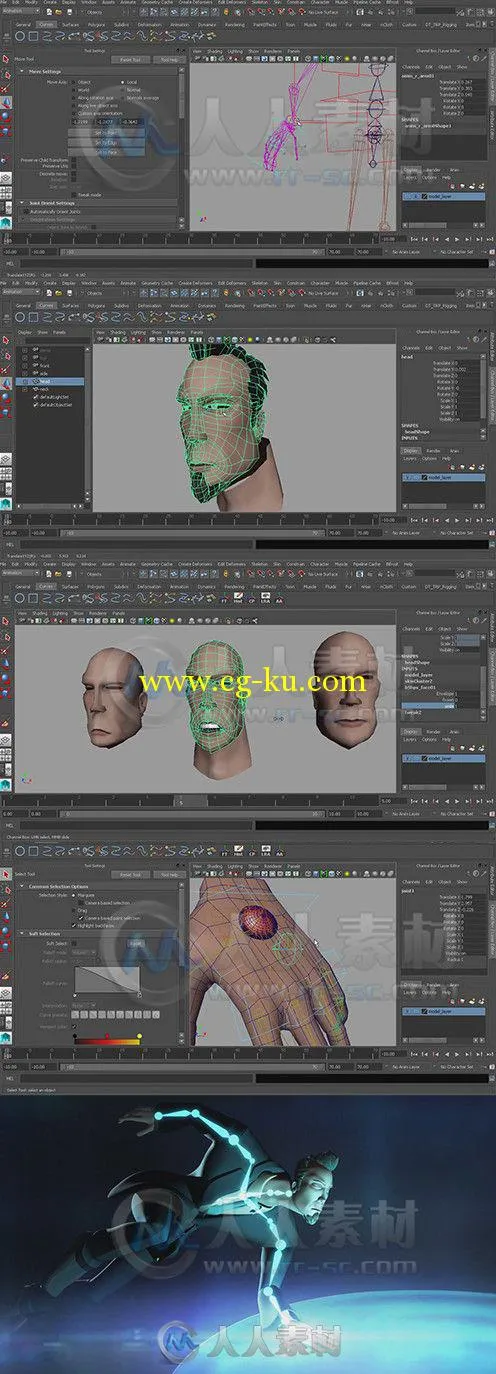This screenshot has width=496, height=1374.
Task: Open Falloff mode dropdown in hand window
Action: [x=84, y=952]
